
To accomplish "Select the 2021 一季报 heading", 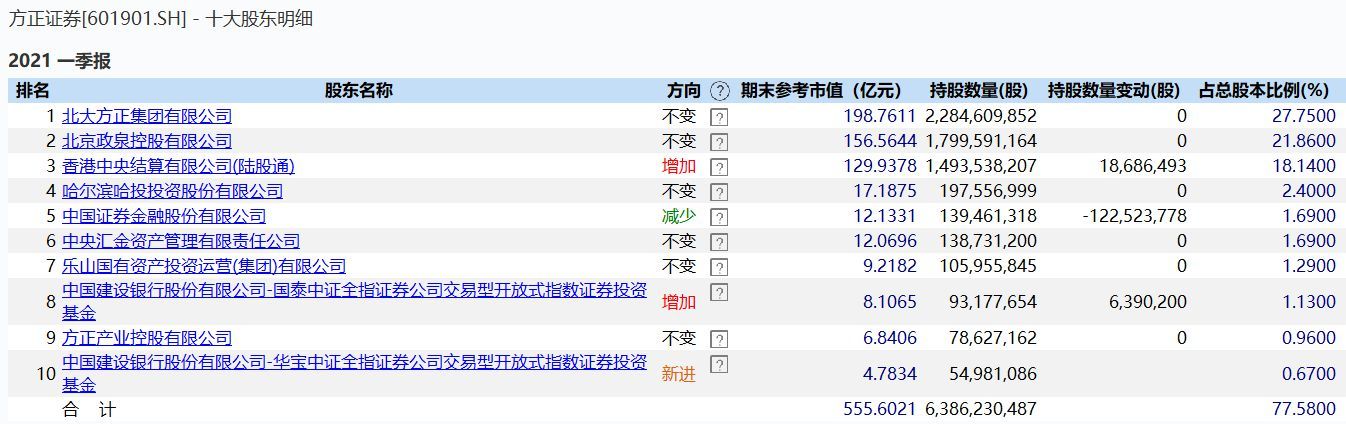I will tap(59, 61).
